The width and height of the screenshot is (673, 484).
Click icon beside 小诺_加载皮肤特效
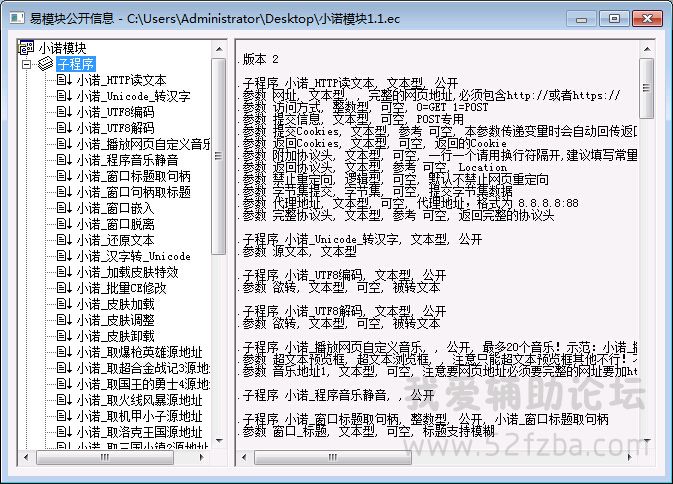pos(64,272)
